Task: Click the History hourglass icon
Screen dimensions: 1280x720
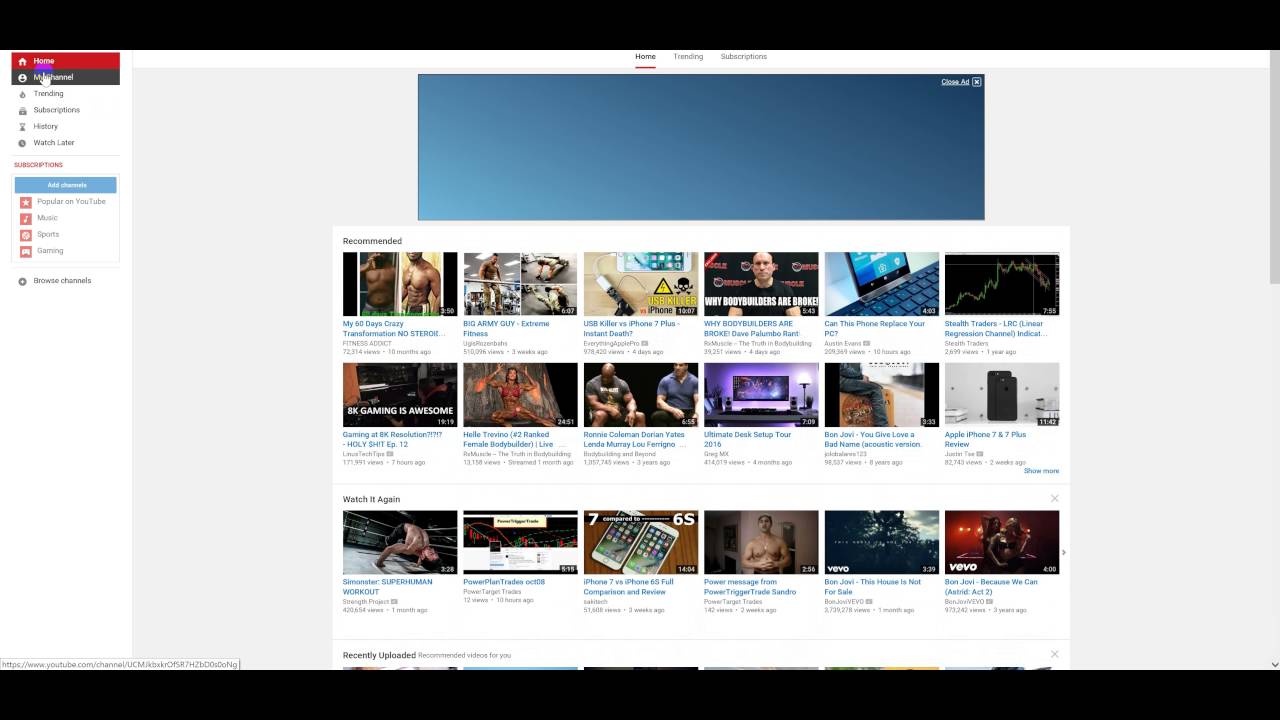Action: tap(22, 126)
